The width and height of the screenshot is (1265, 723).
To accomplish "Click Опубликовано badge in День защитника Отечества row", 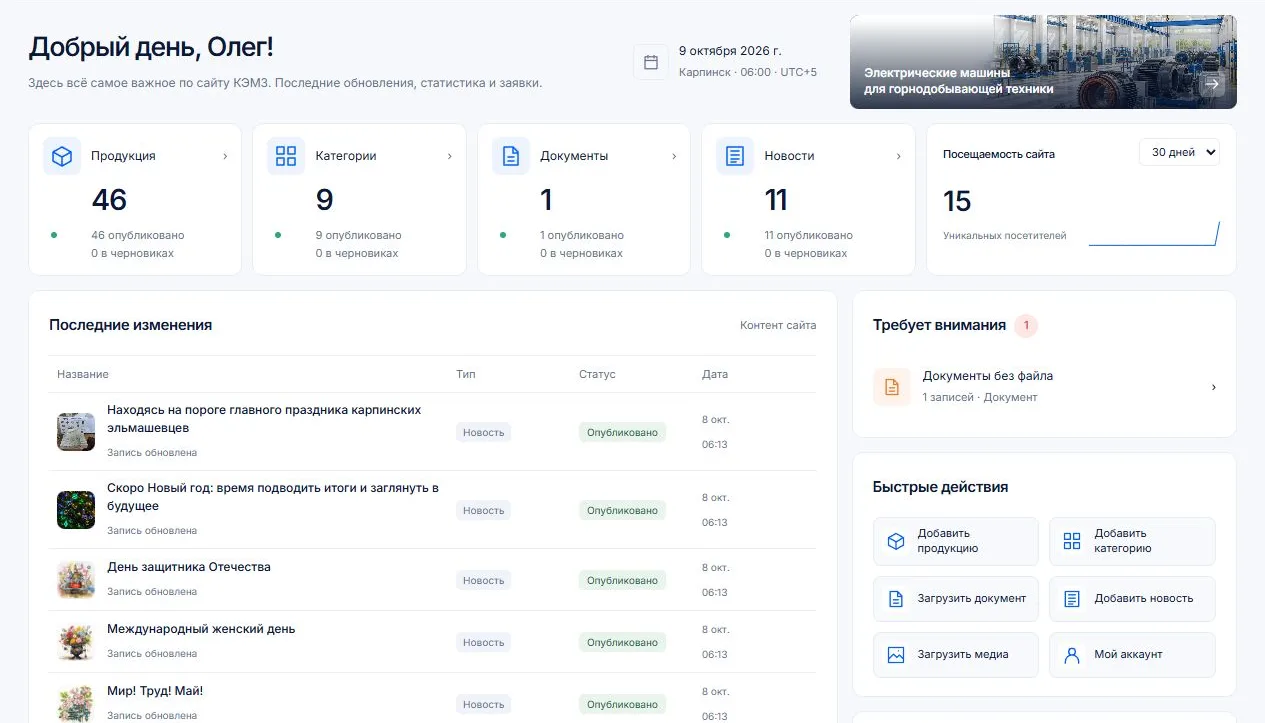I will pyautogui.click(x=622, y=580).
